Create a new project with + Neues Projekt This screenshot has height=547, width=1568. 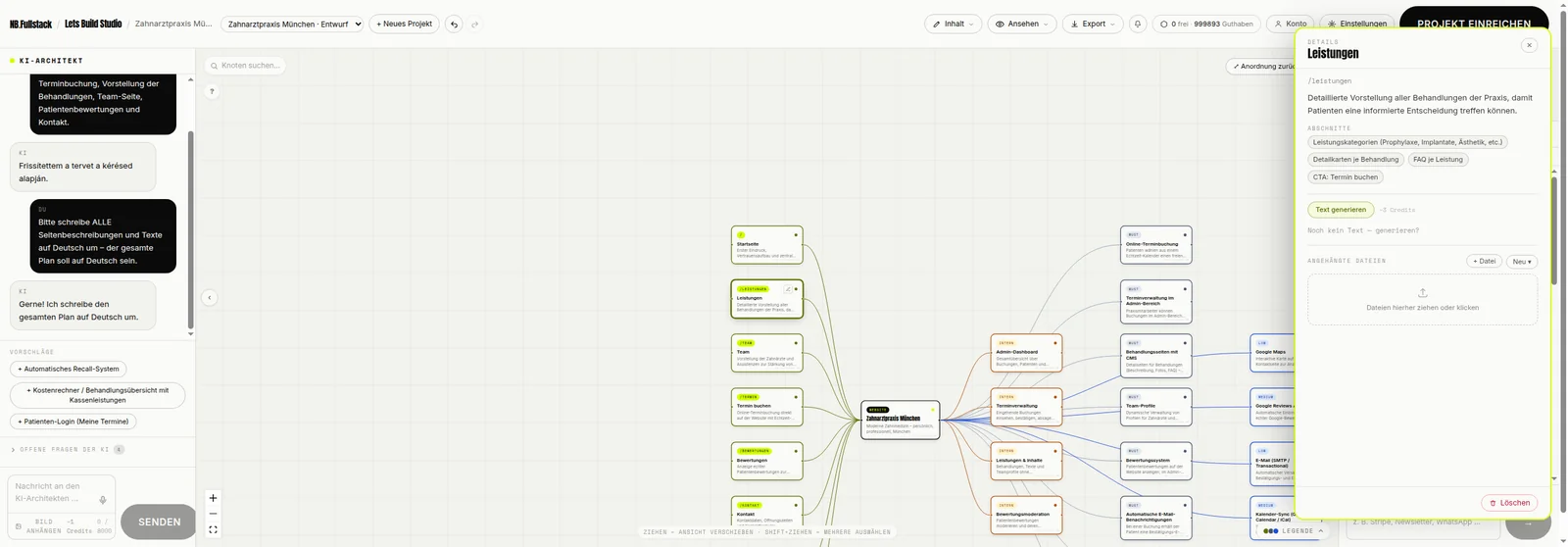click(x=404, y=24)
